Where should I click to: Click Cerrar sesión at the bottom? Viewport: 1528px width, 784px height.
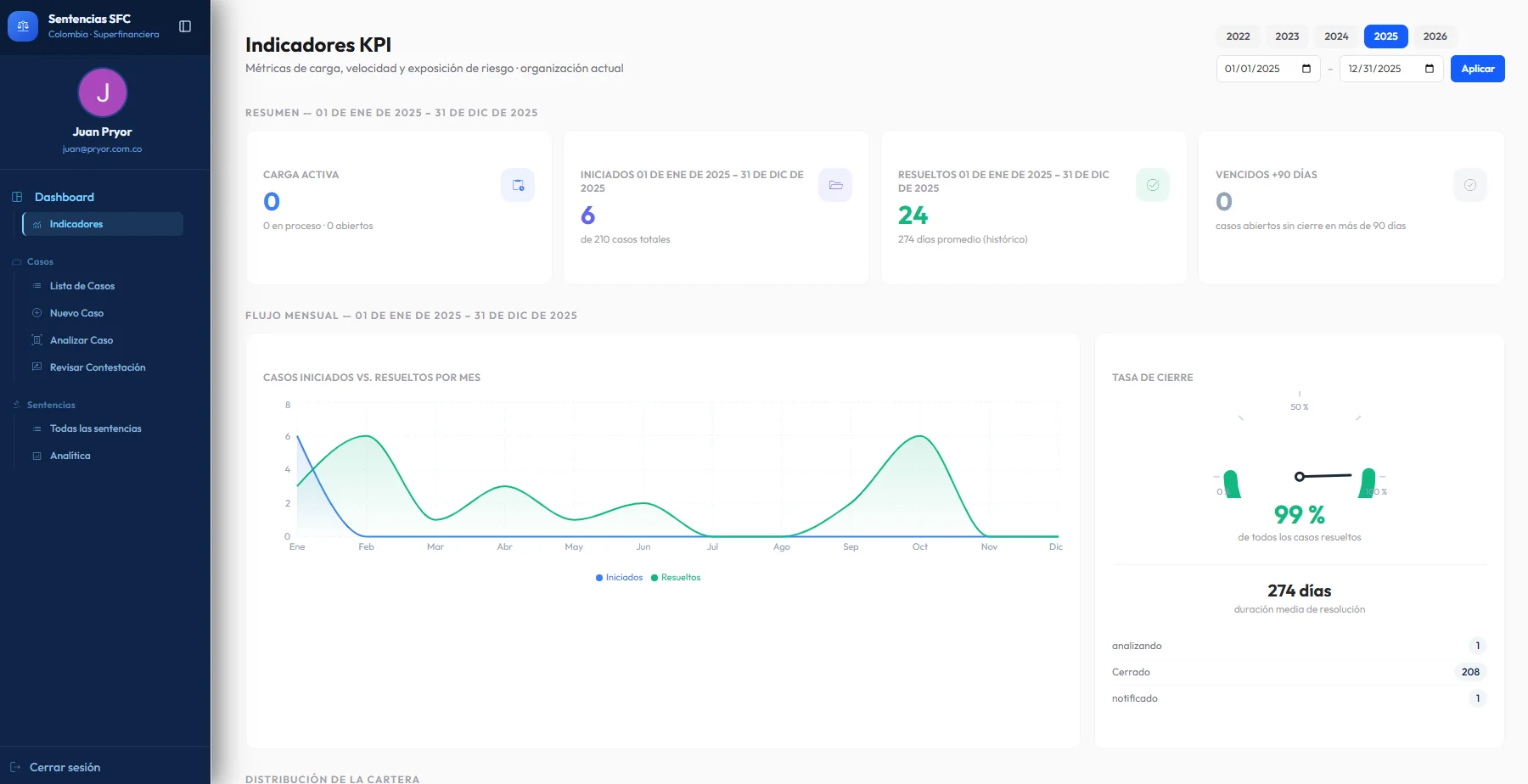[65, 766]
